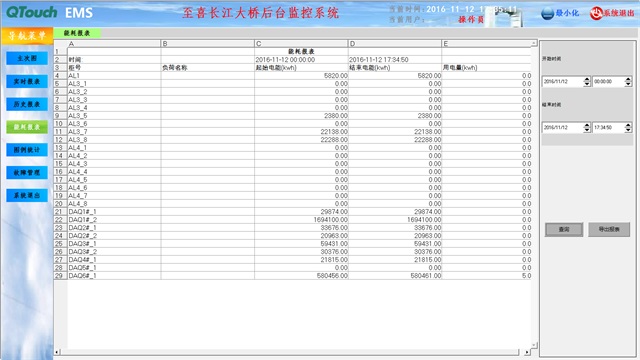Click the select-all corner of the sheet
640x360 pixels.
pos(60,44)
